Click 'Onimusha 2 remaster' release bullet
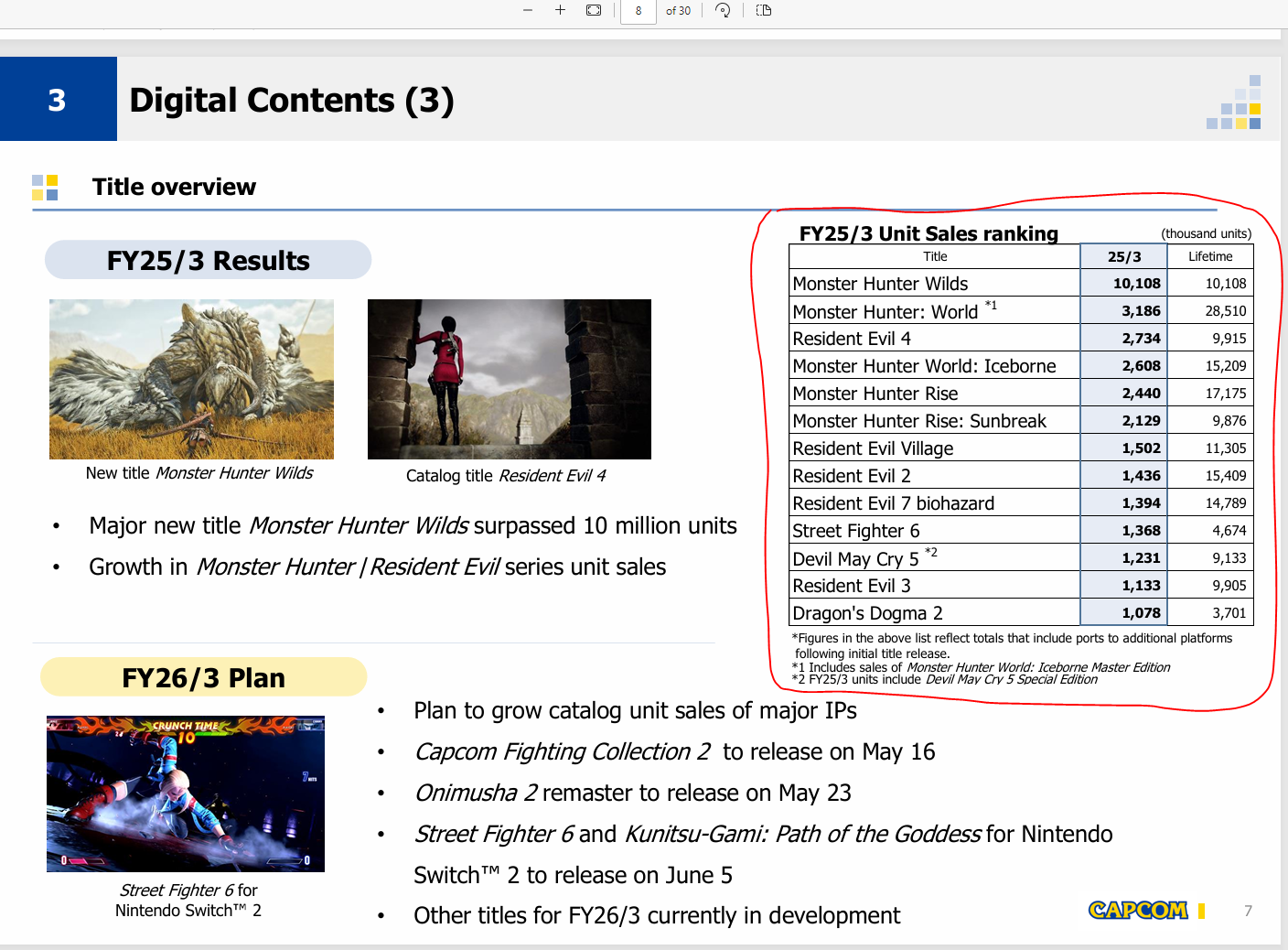The width and height of the screenshot is (1288, 950). (x=632, y=793)
